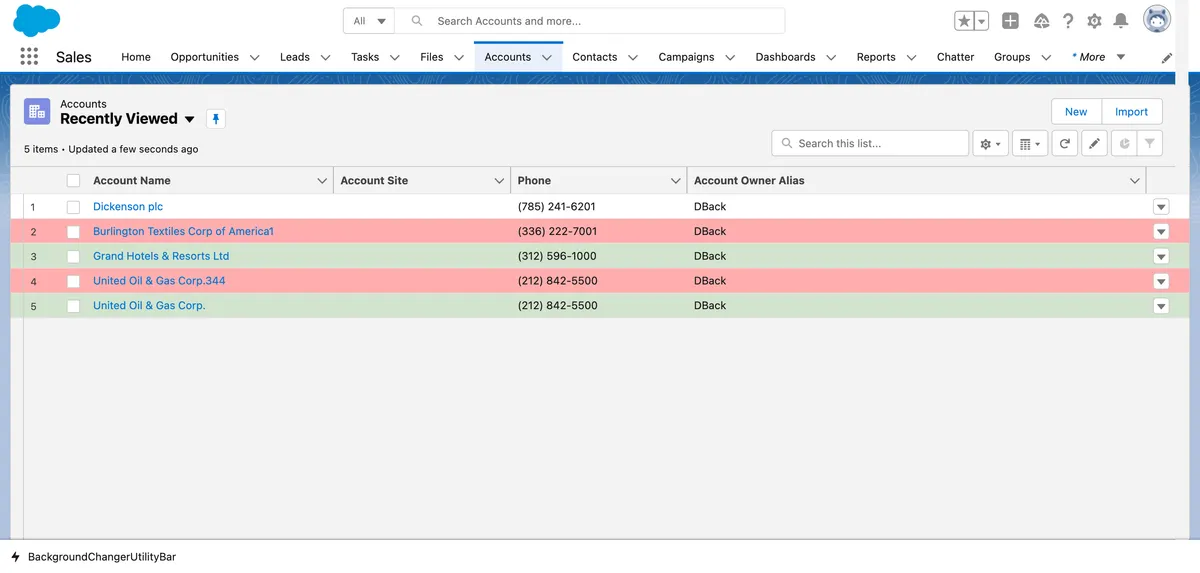The image size is (1200, 573).
Task: Sort by the Account Name column header
Action: 132,181
